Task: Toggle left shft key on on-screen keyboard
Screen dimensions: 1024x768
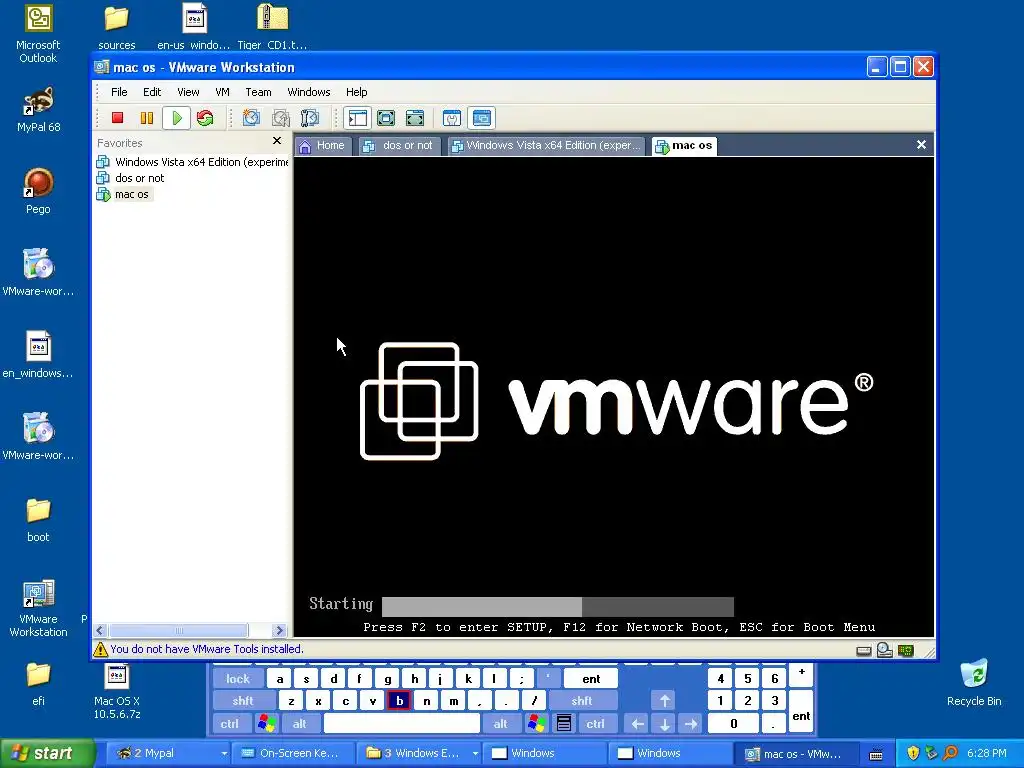Action: tap(243, 701)
